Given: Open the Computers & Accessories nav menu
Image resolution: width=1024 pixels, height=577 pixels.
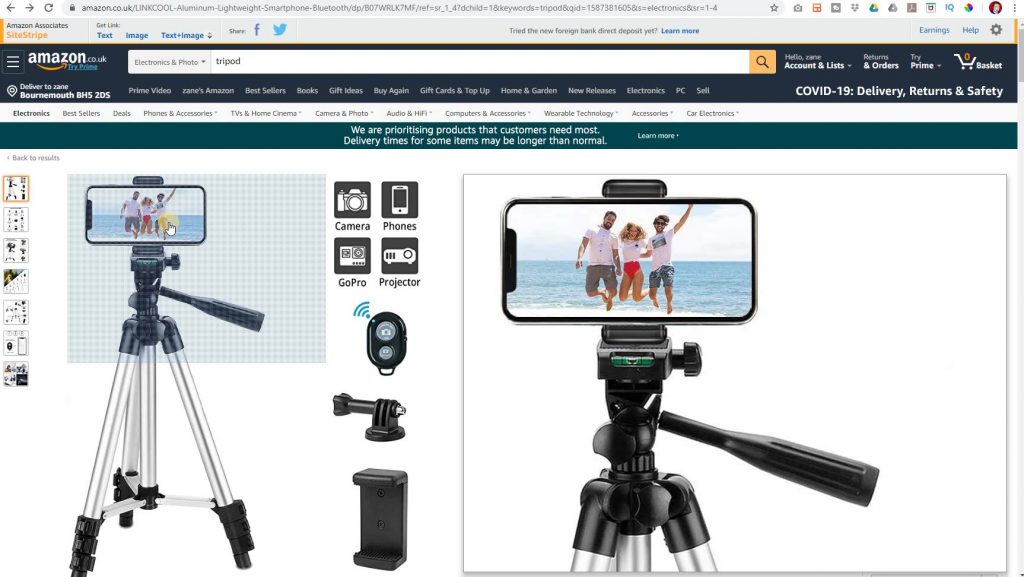Looking at the screenshot, I should pos(487,113).
